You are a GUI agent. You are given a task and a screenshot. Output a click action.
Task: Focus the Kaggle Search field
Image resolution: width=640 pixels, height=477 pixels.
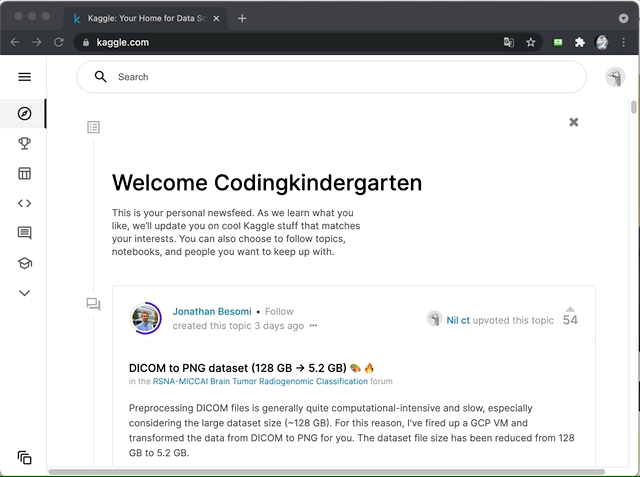(331, 77)
